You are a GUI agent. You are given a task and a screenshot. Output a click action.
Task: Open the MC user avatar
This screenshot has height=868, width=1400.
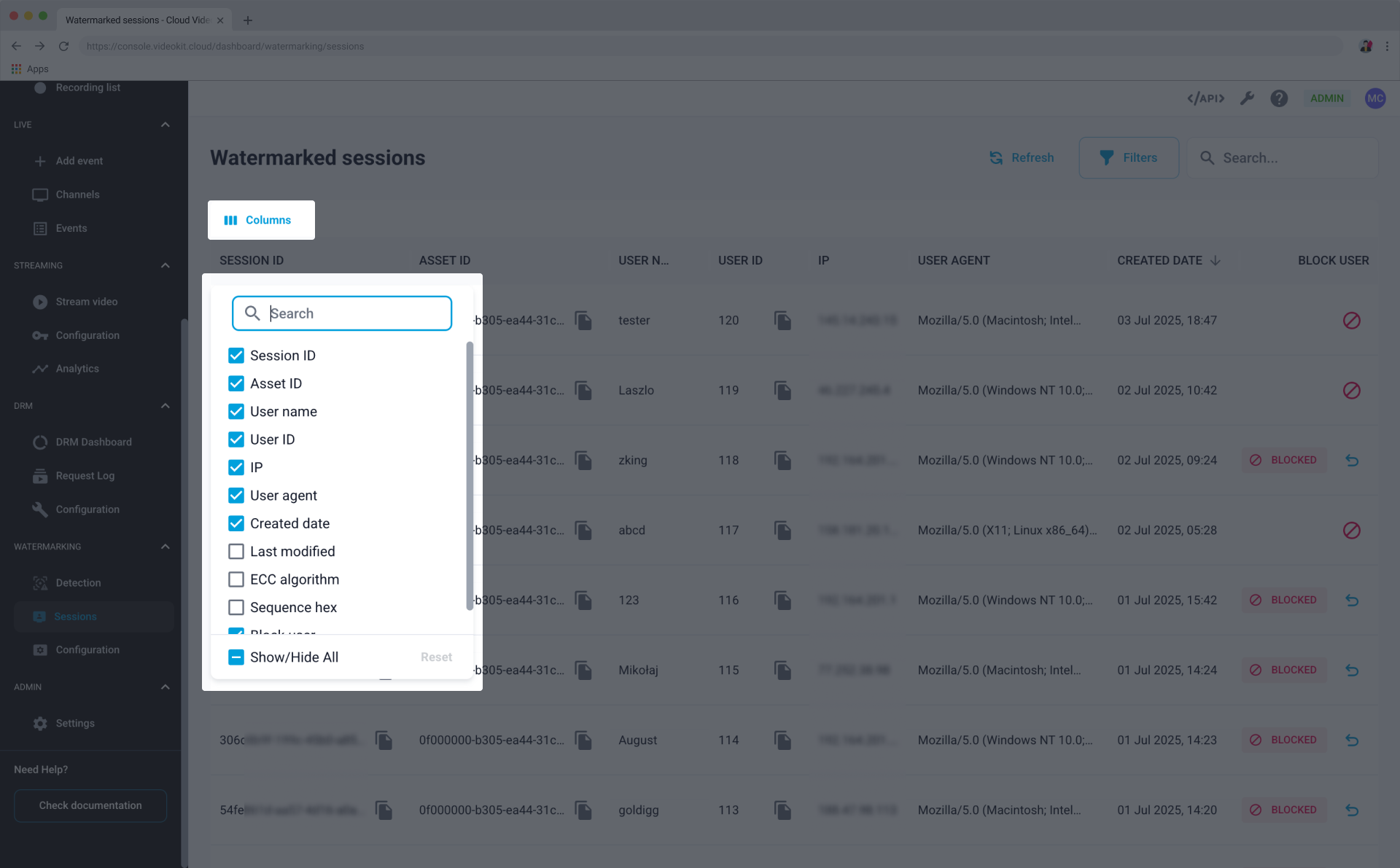[x=1374, y=98]
